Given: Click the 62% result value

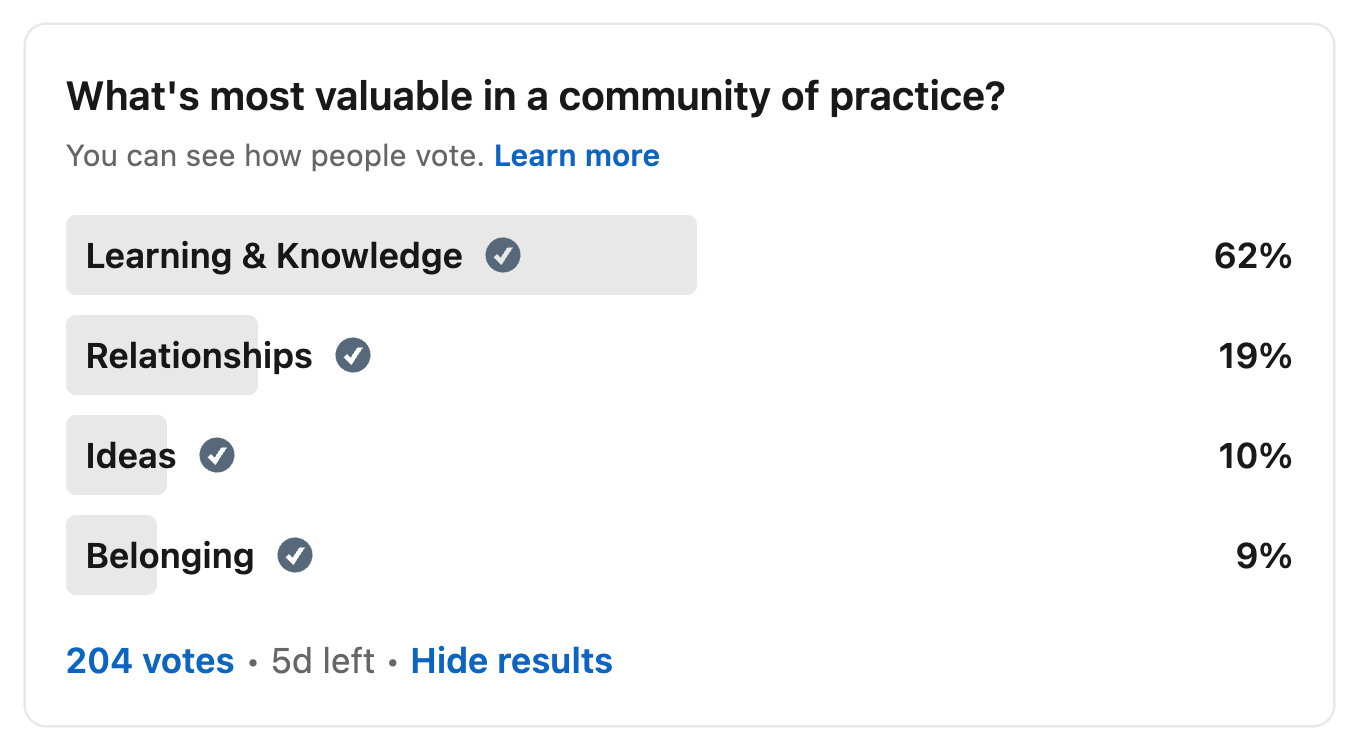Looking at the screenshot, I should (x=1253, y=257).
